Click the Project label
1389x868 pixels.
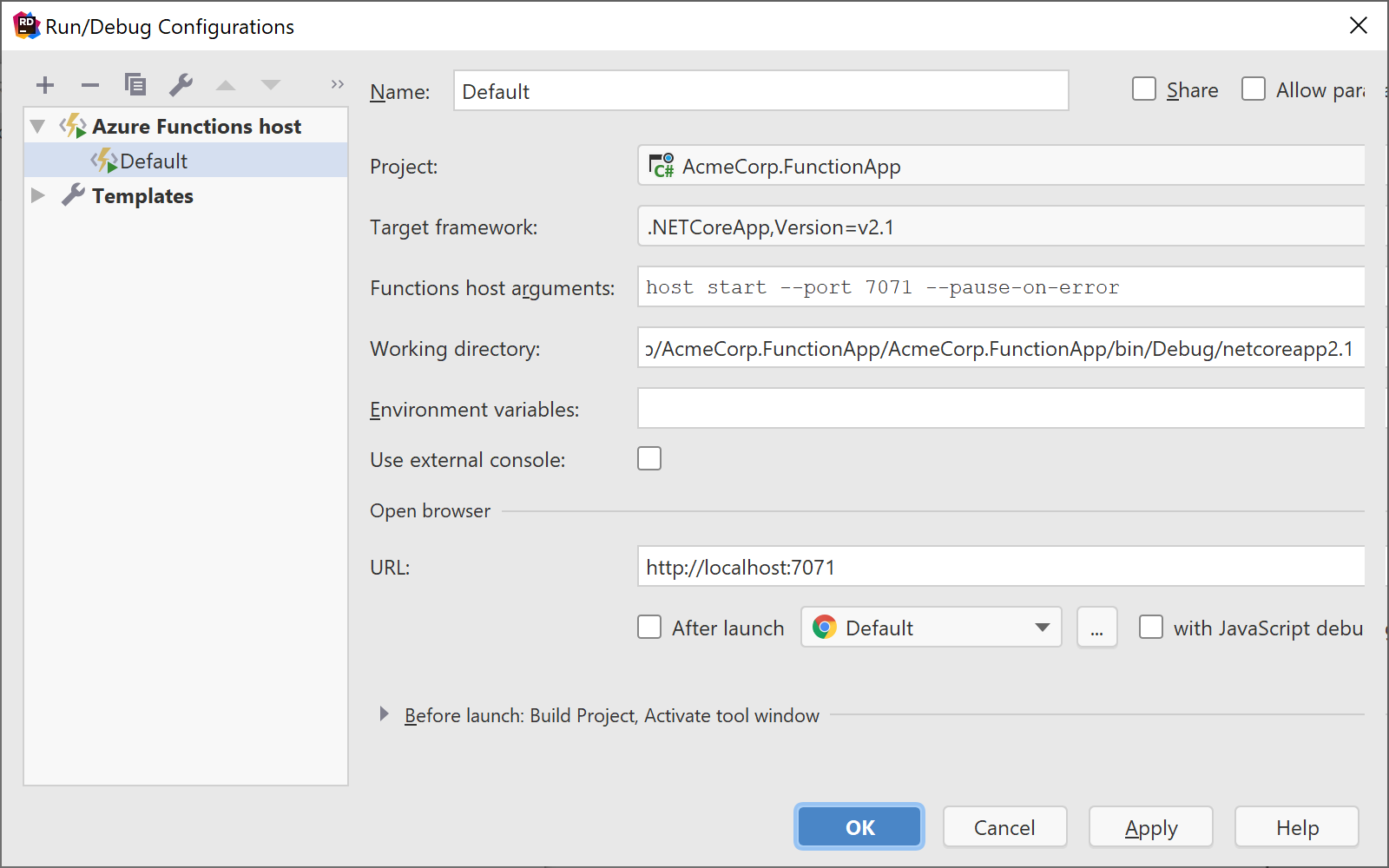coord(404,167)
